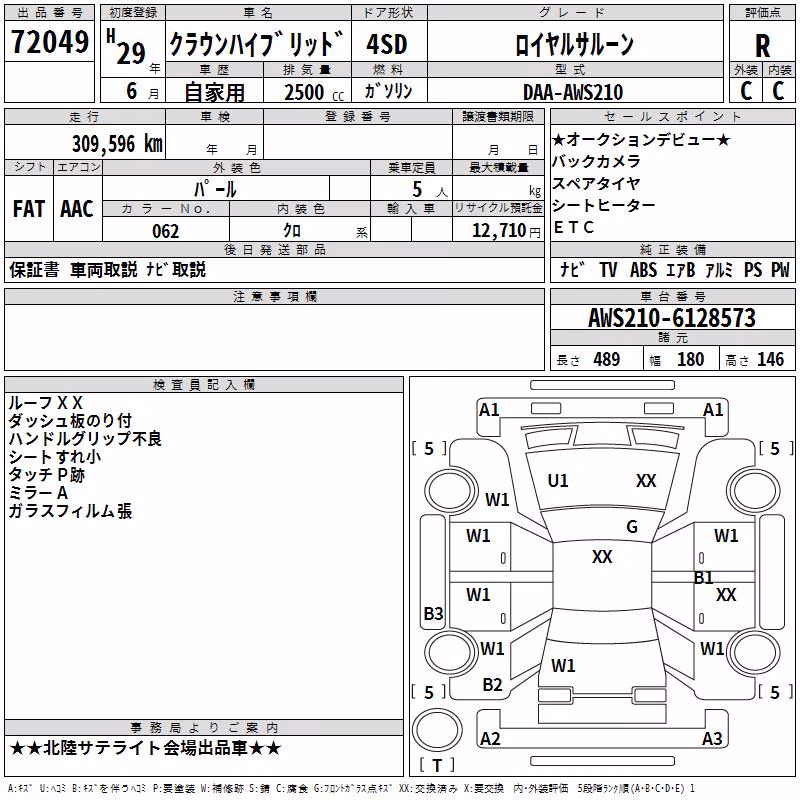This screenshot has width=800, height=800.
Task: Select the registration year H29
Action: (x=126, y=48)
